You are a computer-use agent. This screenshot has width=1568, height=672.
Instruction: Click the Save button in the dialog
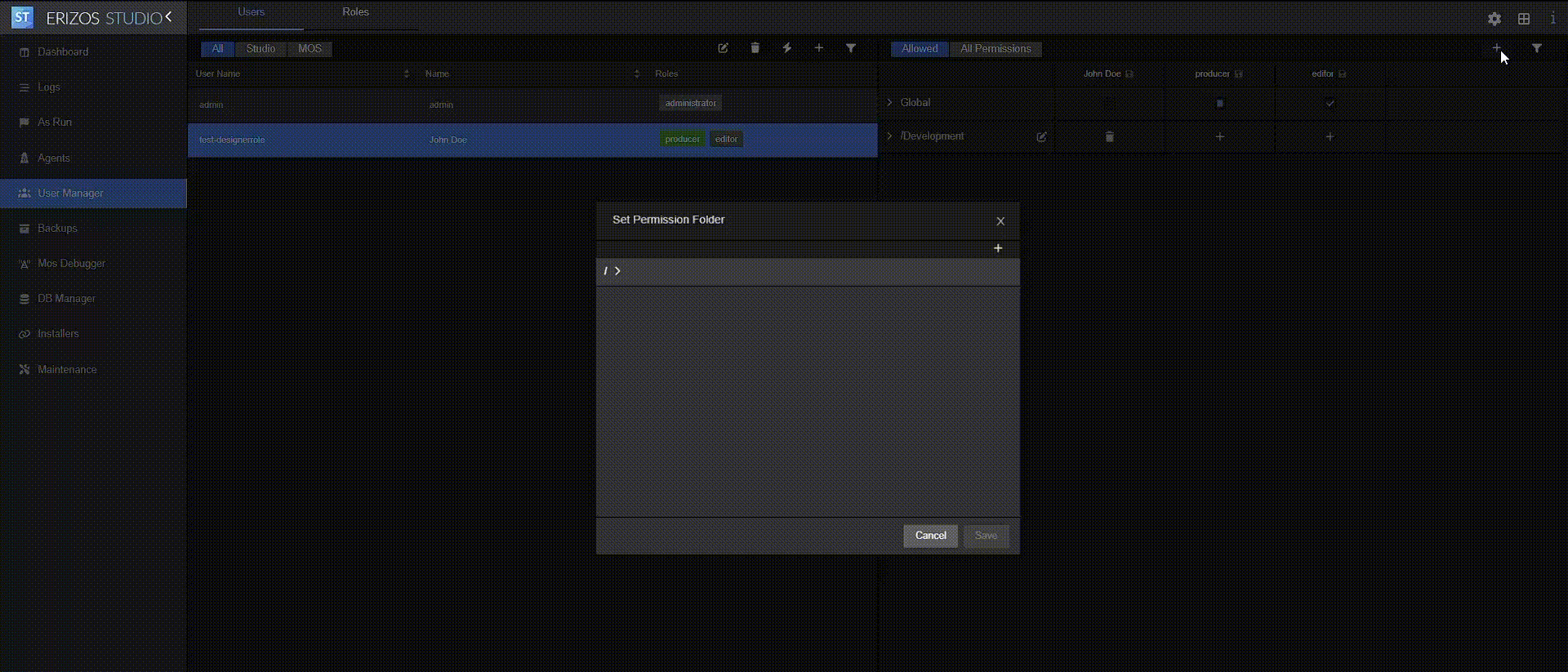pyautogui.click(x=986, y=536)
